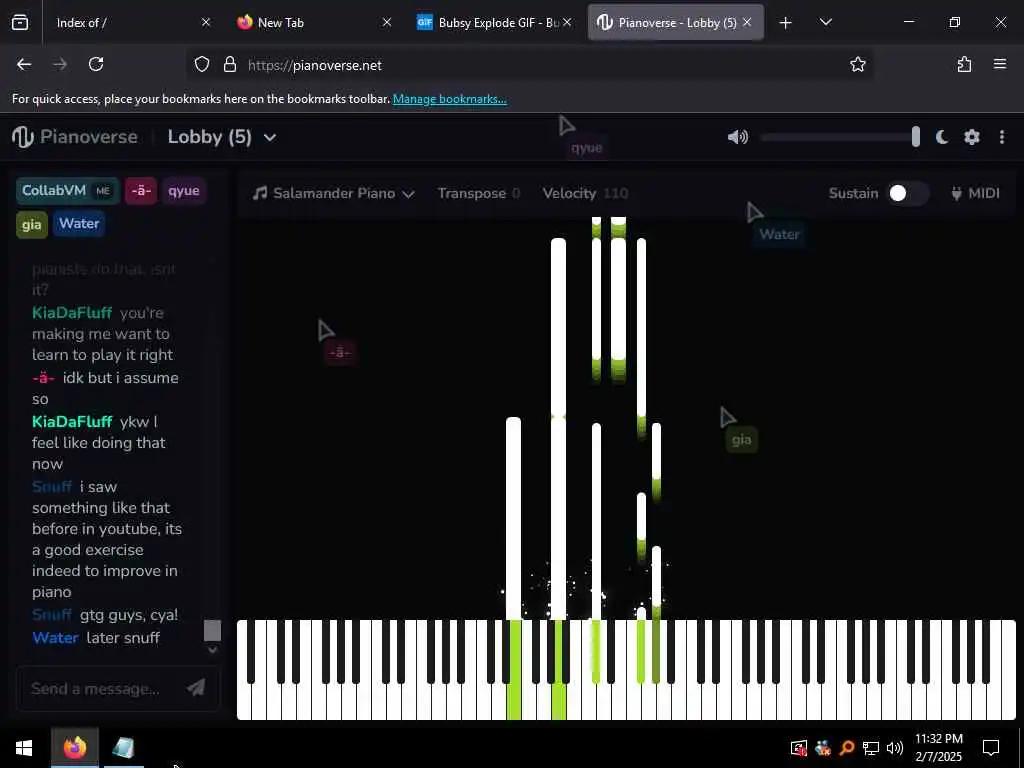Click KiaDaFluff name above 'ykw I'
The width and height of the screenshot is (1024, 768).
point(72,422)
